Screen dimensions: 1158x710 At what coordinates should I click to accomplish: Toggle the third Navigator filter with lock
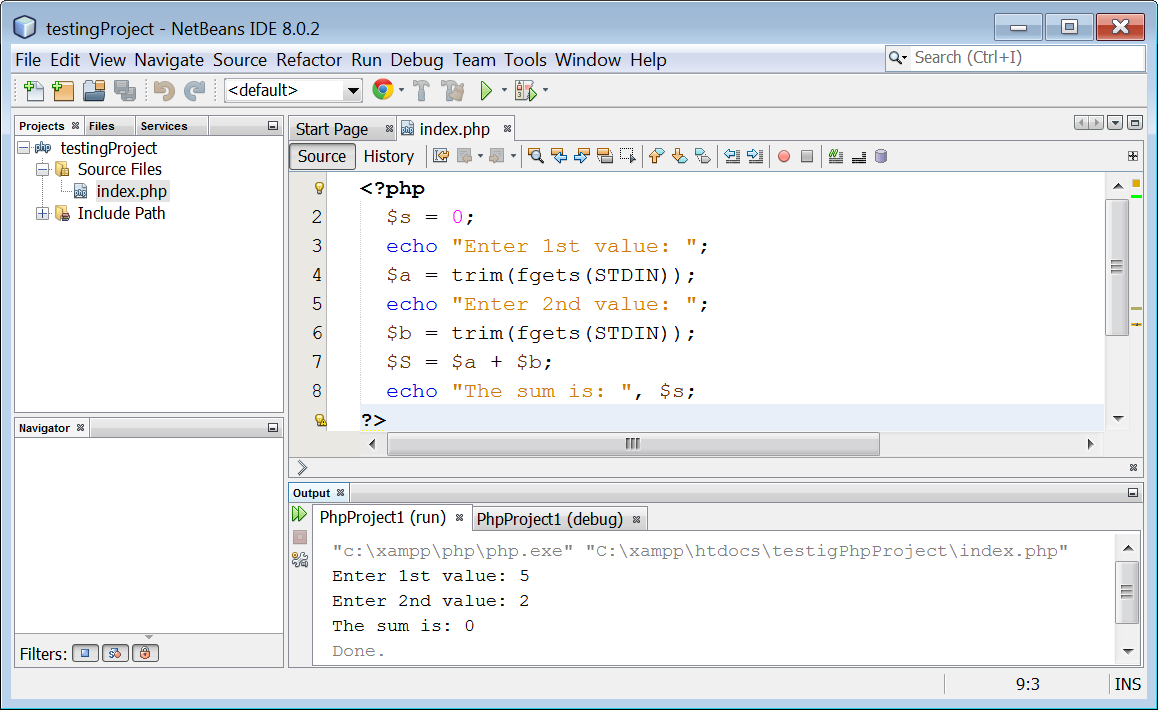[145, 653]
